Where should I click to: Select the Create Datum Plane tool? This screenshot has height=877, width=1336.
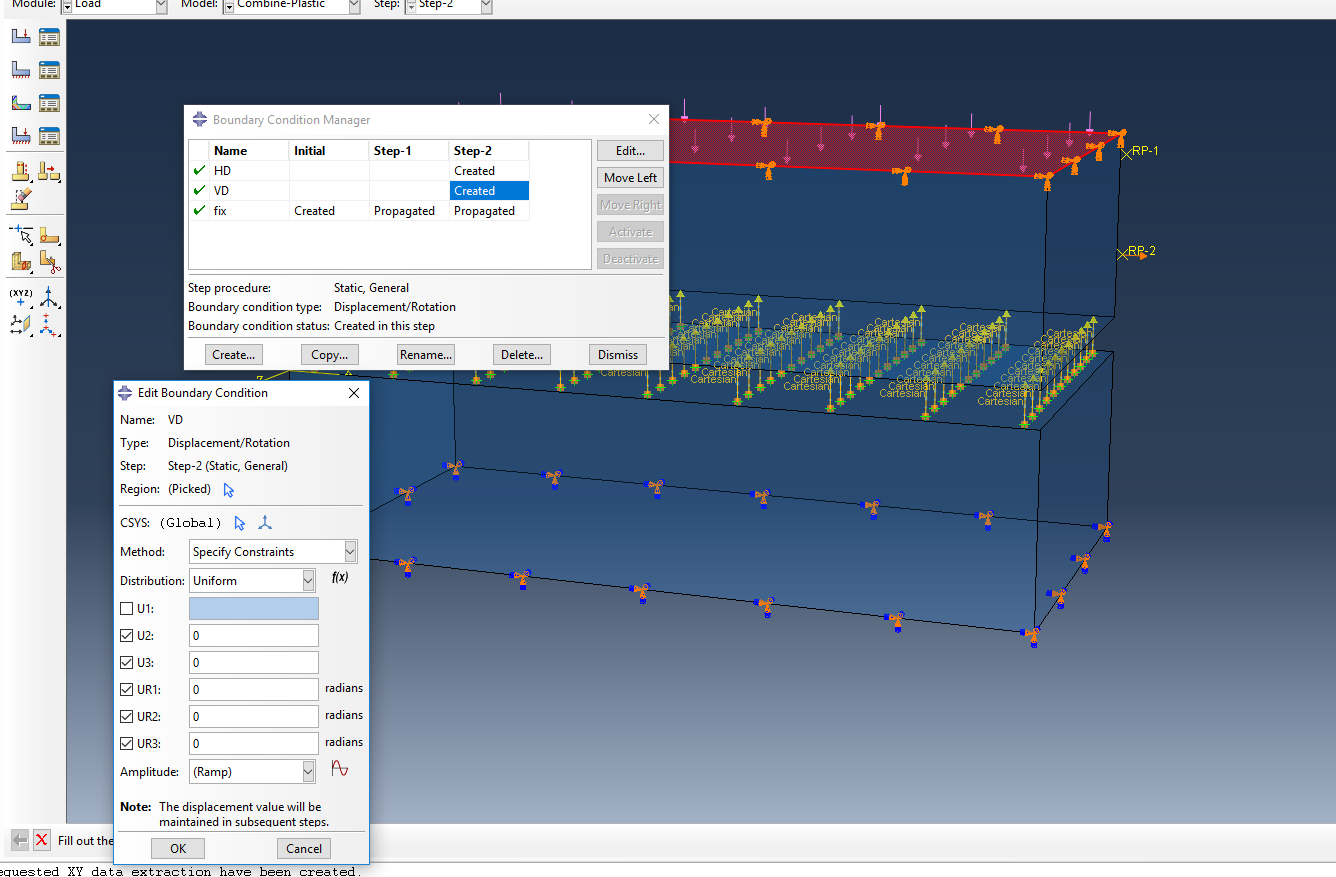pos(20,324)
